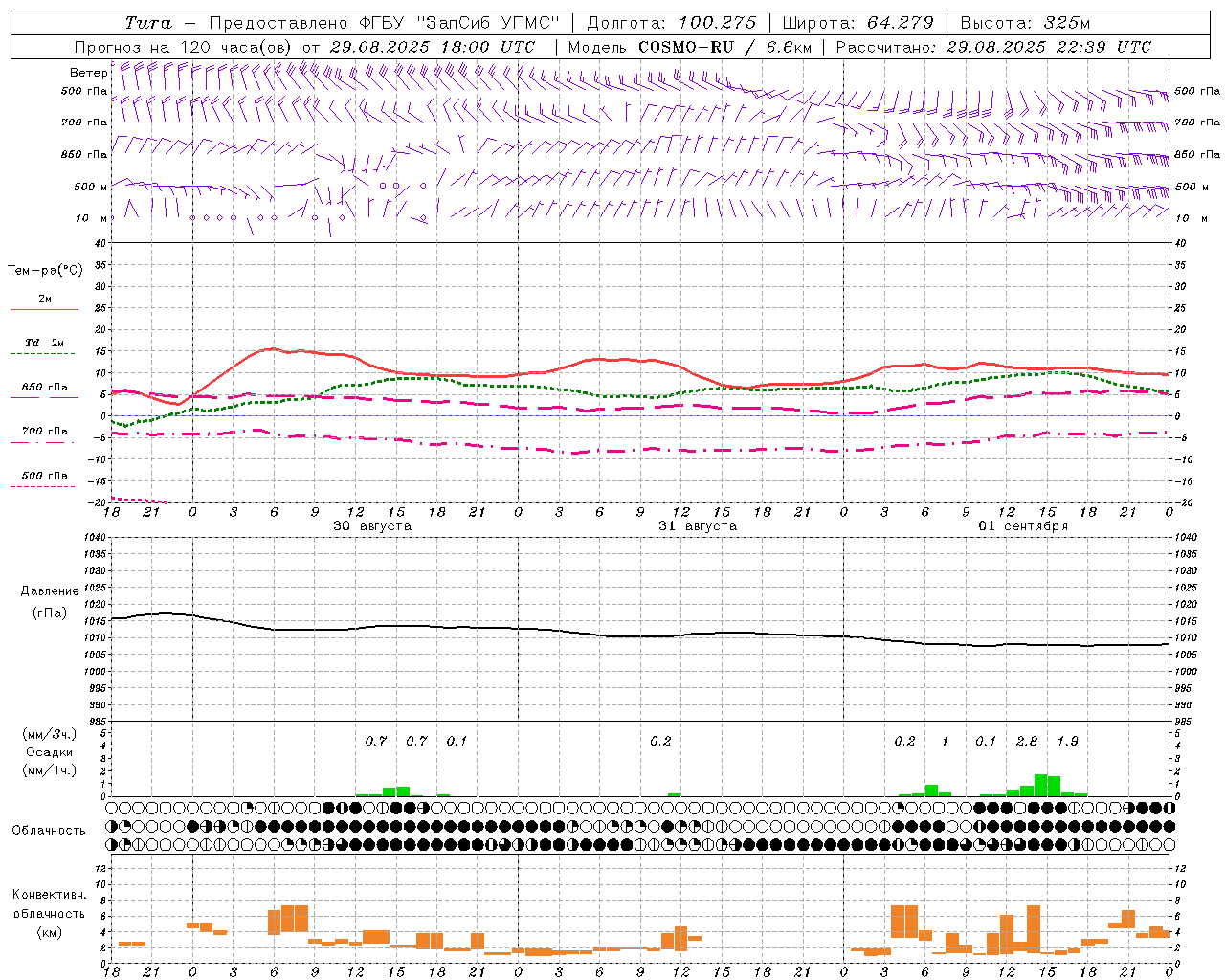Click the calculation time "29.08.2025 22:39 UTC"
This screenshot has height=980, width=1225.
[1048, 47]
